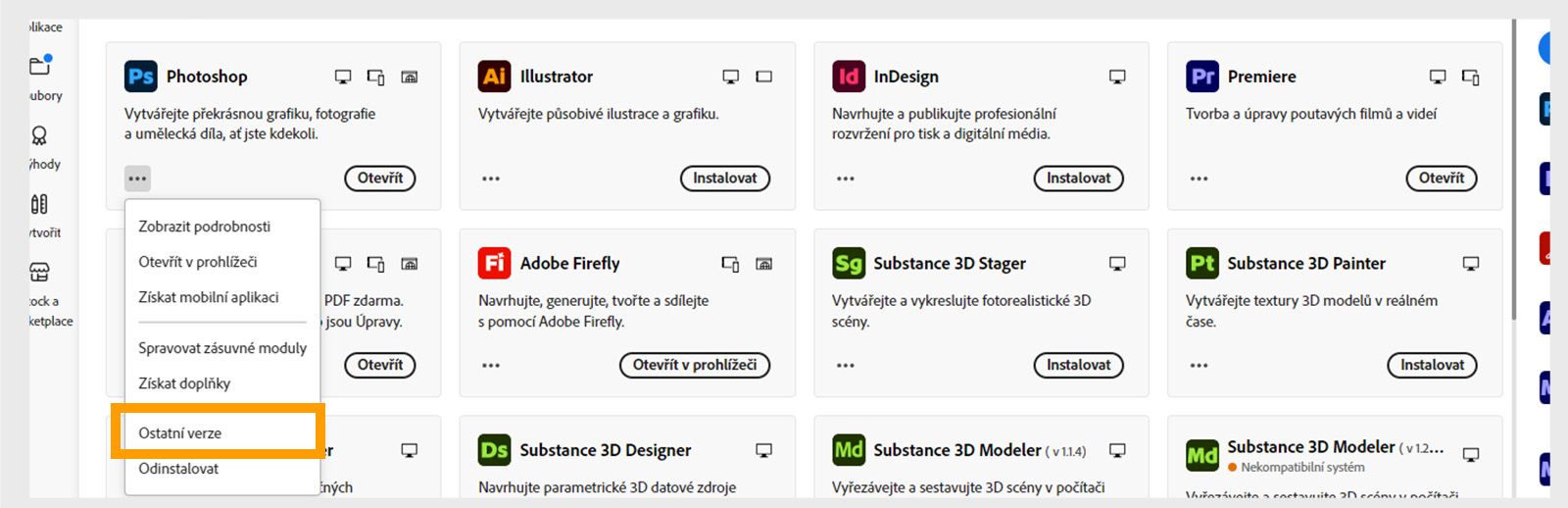This screenshot has height=508, width=1568.
Task: Click Substance 3D Modeler v1.1.4 desktop icon
Action: pyautogui.click(x=1117, y=450)
